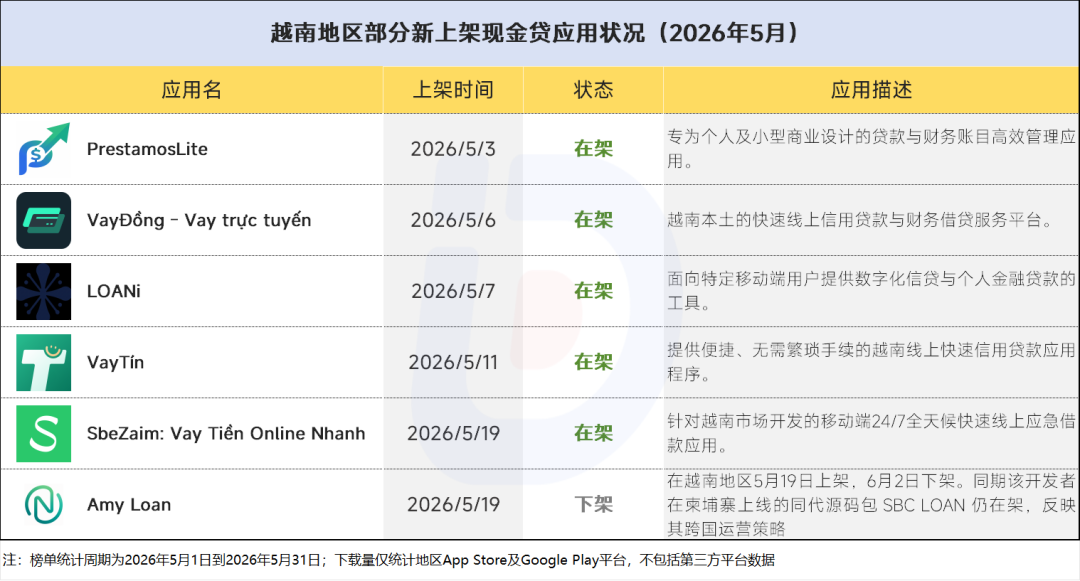Click the 状态 column header
Screen dimensions: 1080x581
click(x=593, y=89)
